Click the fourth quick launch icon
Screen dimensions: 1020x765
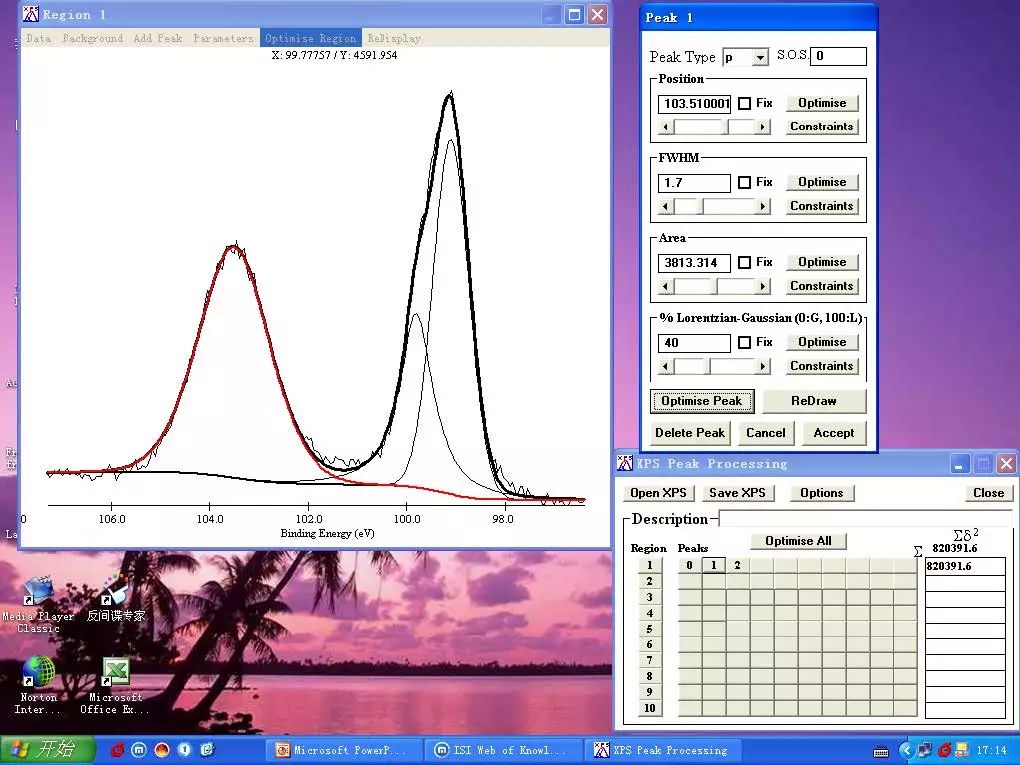pos(185,750)
